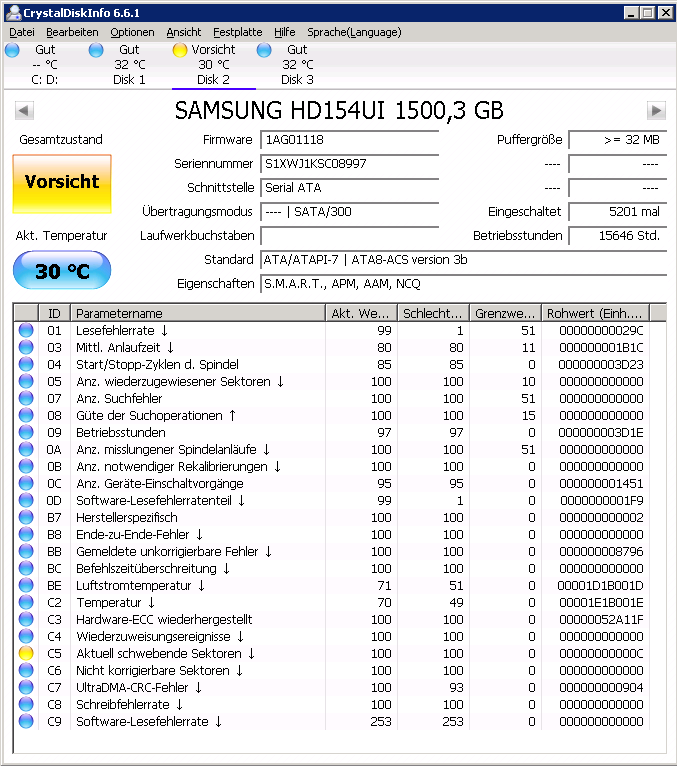
Task: Click the Standard field ATA/ATAPI-7
Action: pos(464,259)
